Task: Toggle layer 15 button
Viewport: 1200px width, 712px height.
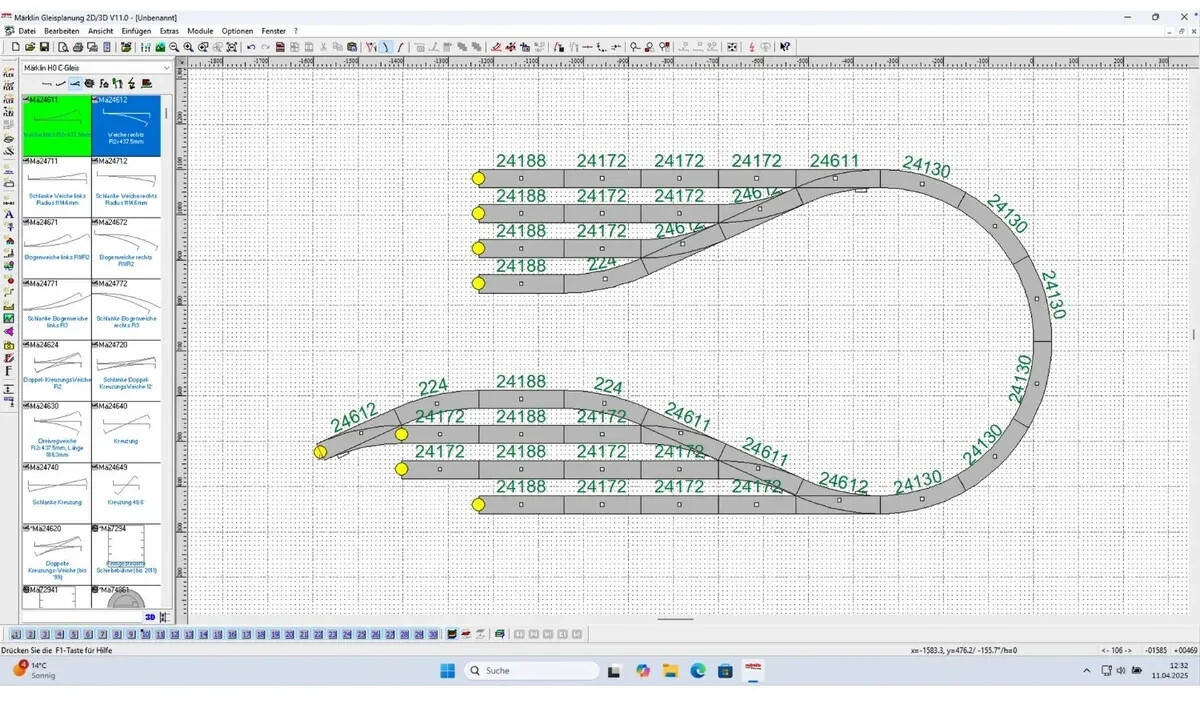Action: (x=217, y=634)
